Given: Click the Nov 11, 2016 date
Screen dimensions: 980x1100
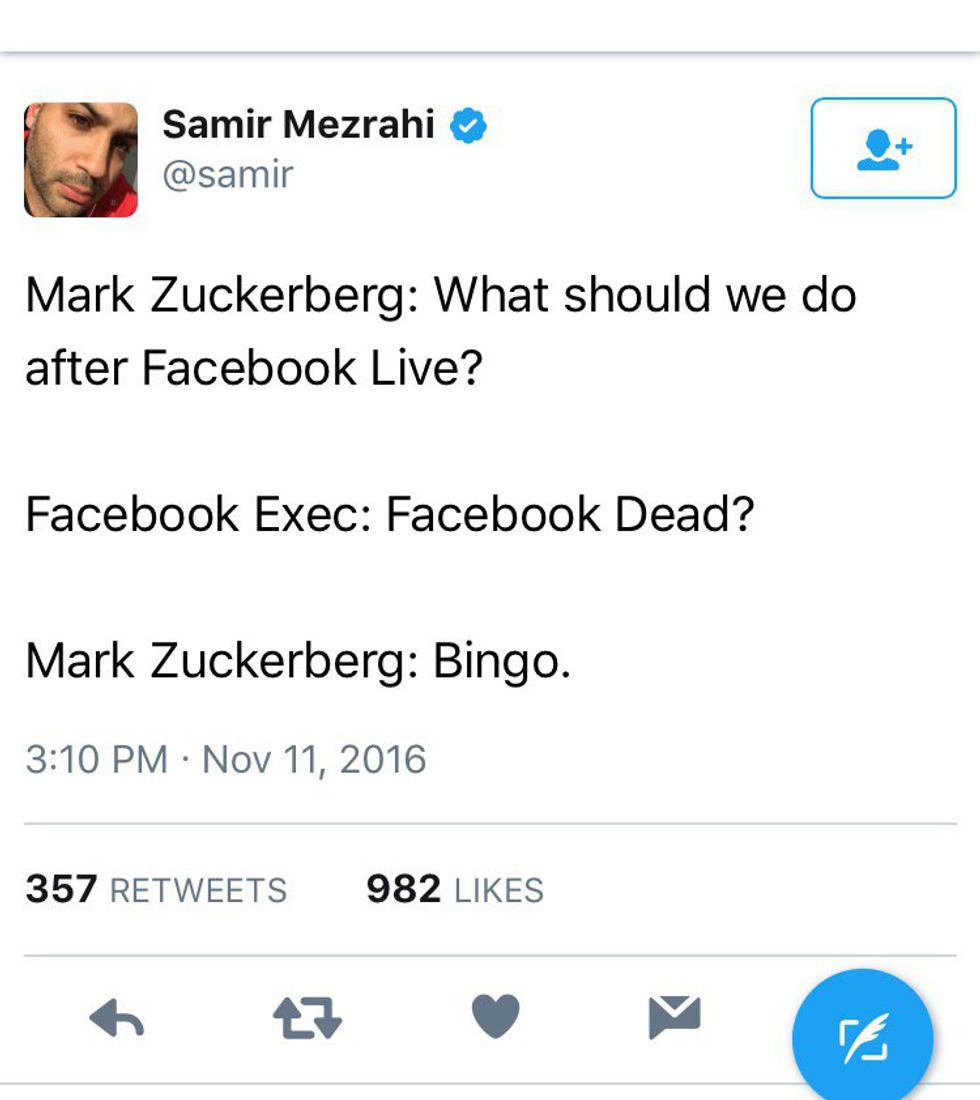Looking at the screenshot, I should 314,759.
